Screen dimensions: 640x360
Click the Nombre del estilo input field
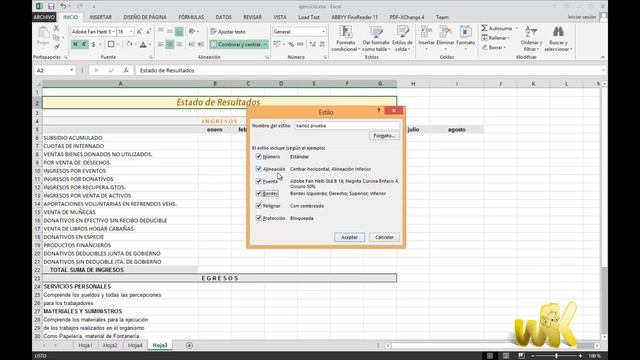pos(347,126)
